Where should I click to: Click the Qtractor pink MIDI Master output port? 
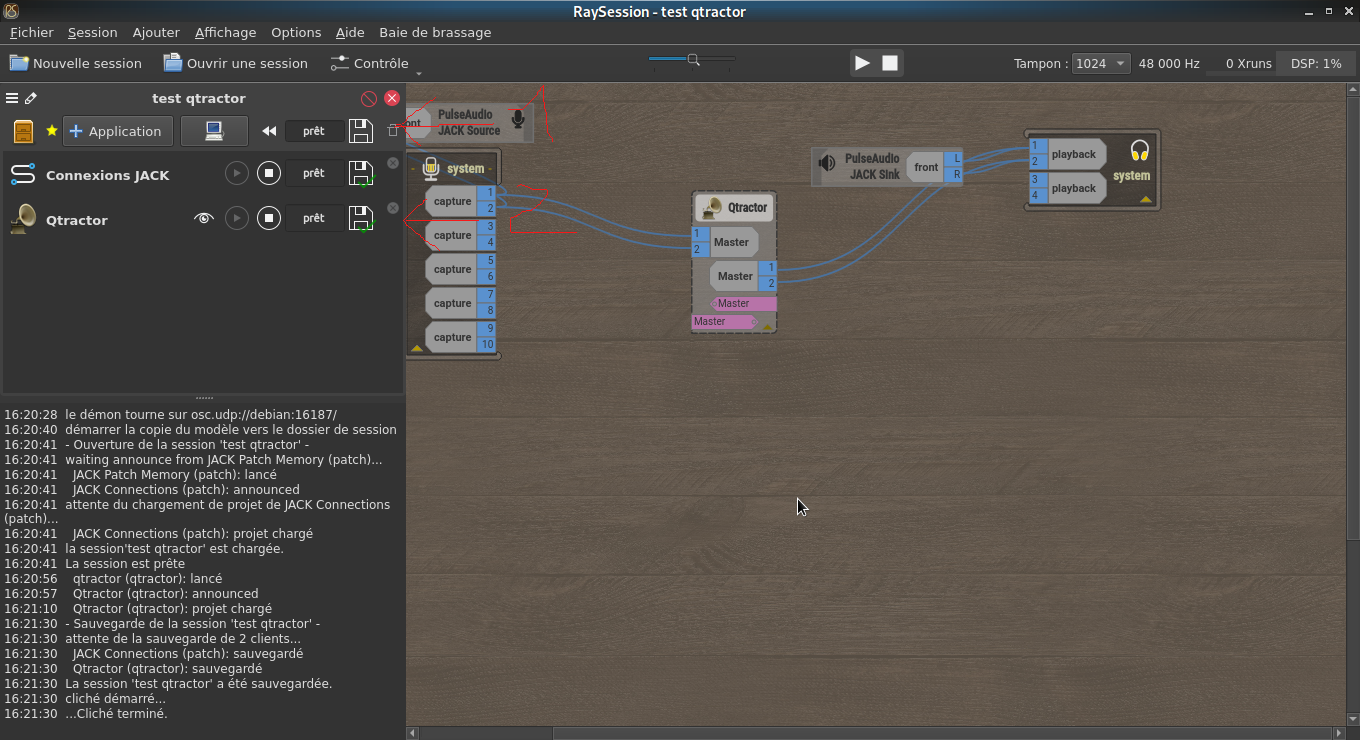coord(743,303)
